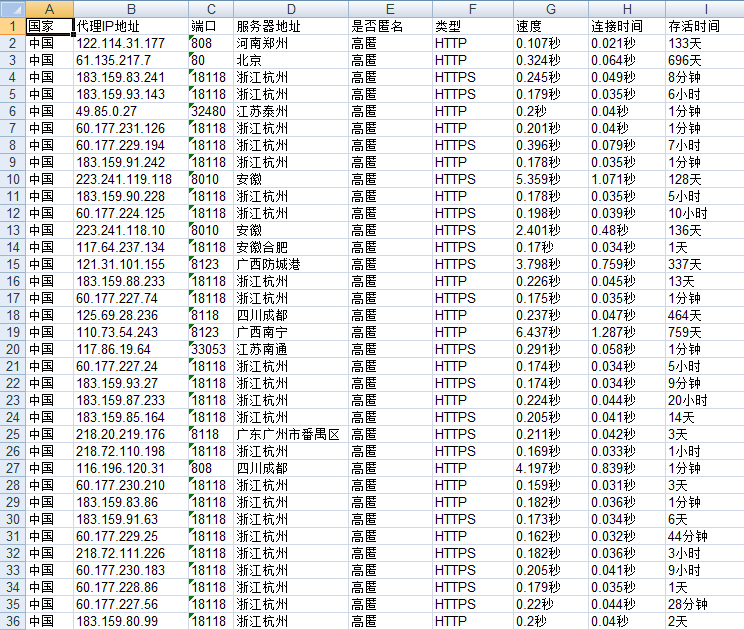This screenshot has height=630, width=744.
Task: Click the cell with IP 116.196.120.31
Action: pyautogui.click(x=130, y=468)
